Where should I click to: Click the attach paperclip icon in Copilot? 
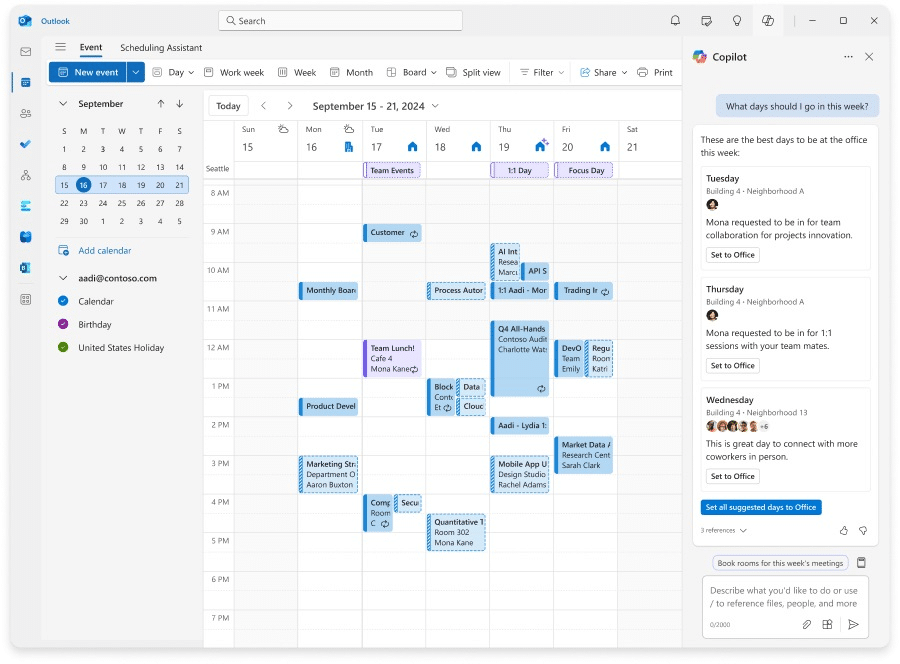coord(806,624)
